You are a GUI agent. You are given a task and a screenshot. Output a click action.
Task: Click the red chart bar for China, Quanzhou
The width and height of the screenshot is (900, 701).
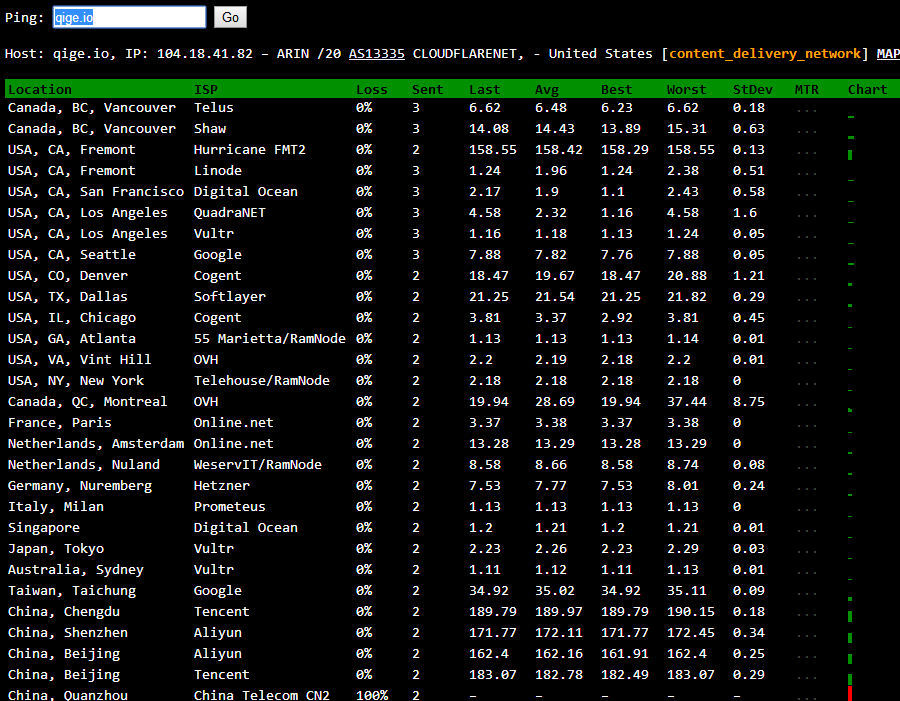point(850,694)
